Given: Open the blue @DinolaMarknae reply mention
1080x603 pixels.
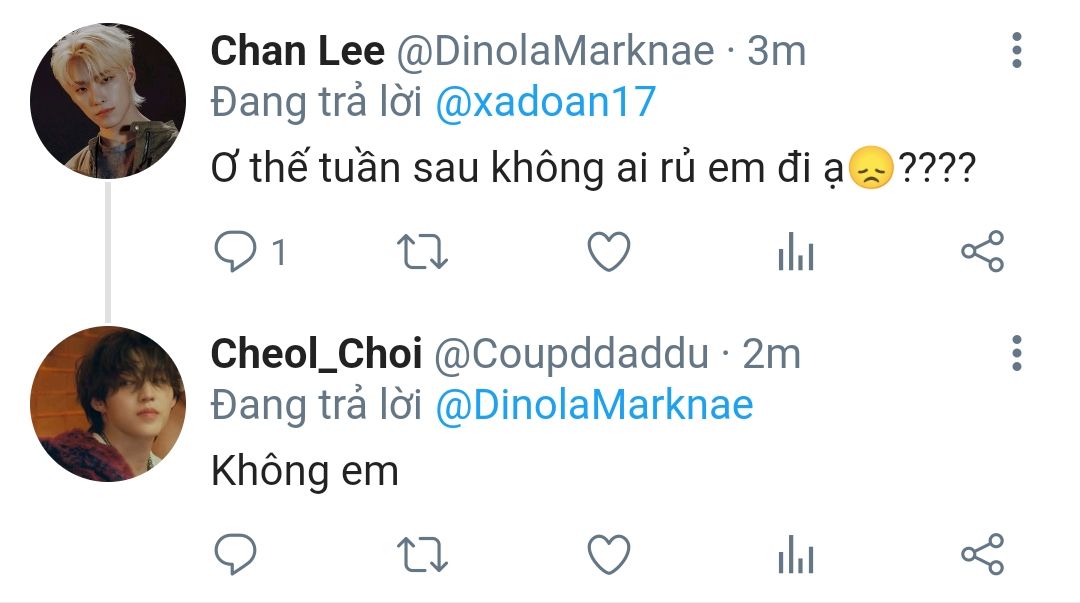Looking at the screenshot, I should coord(594,405).
